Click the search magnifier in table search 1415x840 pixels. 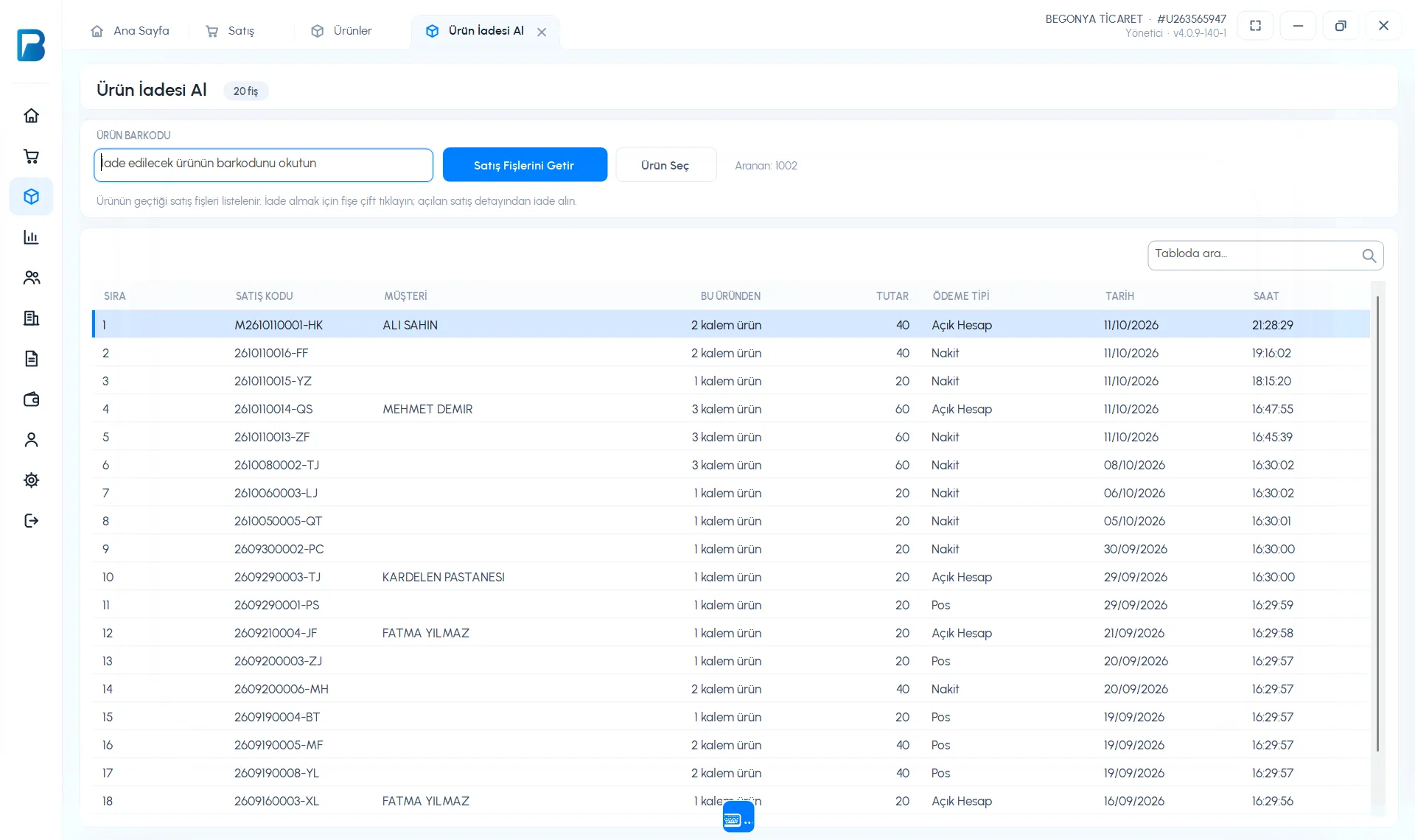pos(1369,256)
